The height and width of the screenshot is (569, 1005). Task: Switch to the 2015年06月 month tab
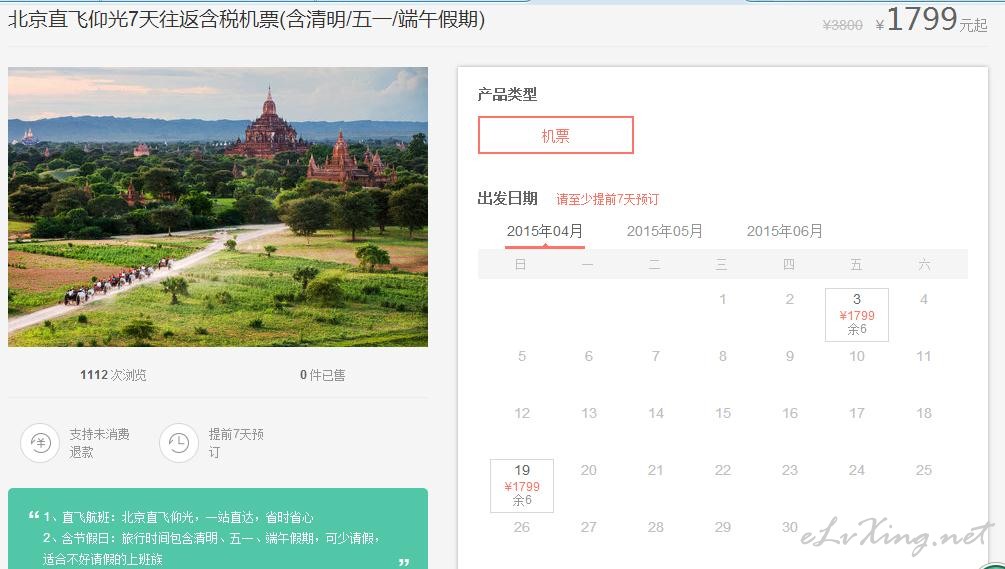click(785, 231)
